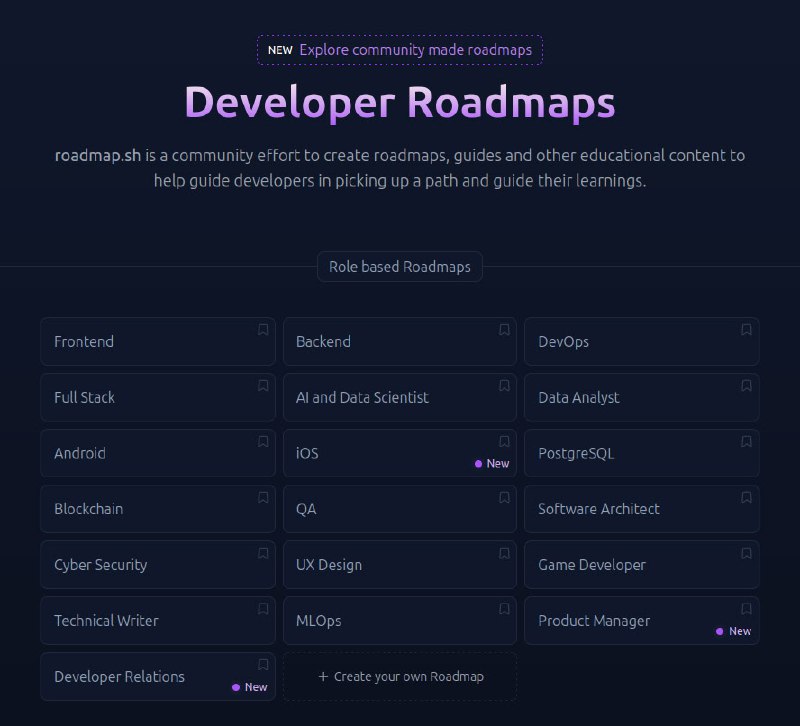Go to the Software Architect roadmap

641,509
